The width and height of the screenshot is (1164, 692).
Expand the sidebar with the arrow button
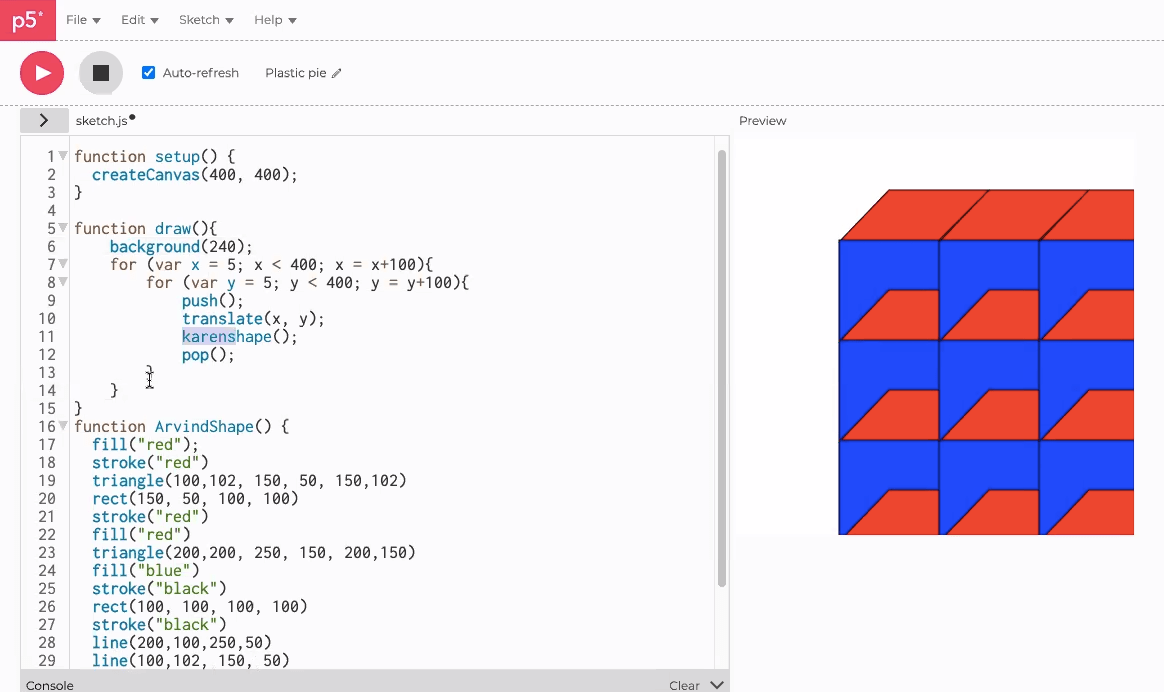point(44,120)
